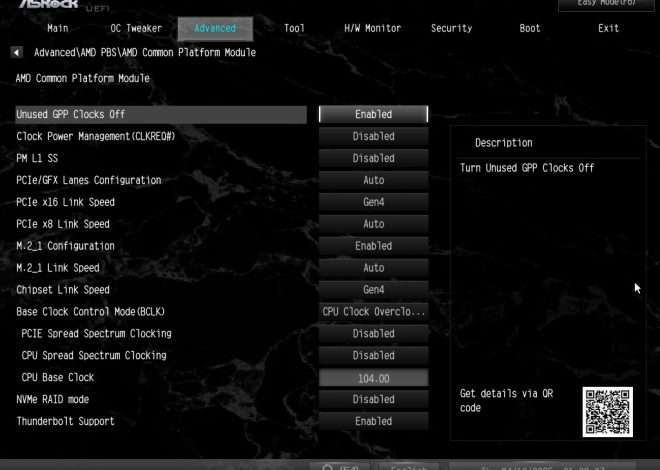Open Chipset Link Speed Gen4 dropdown
The width and height of the screenshot is (660, 470).
coord(373,290)
